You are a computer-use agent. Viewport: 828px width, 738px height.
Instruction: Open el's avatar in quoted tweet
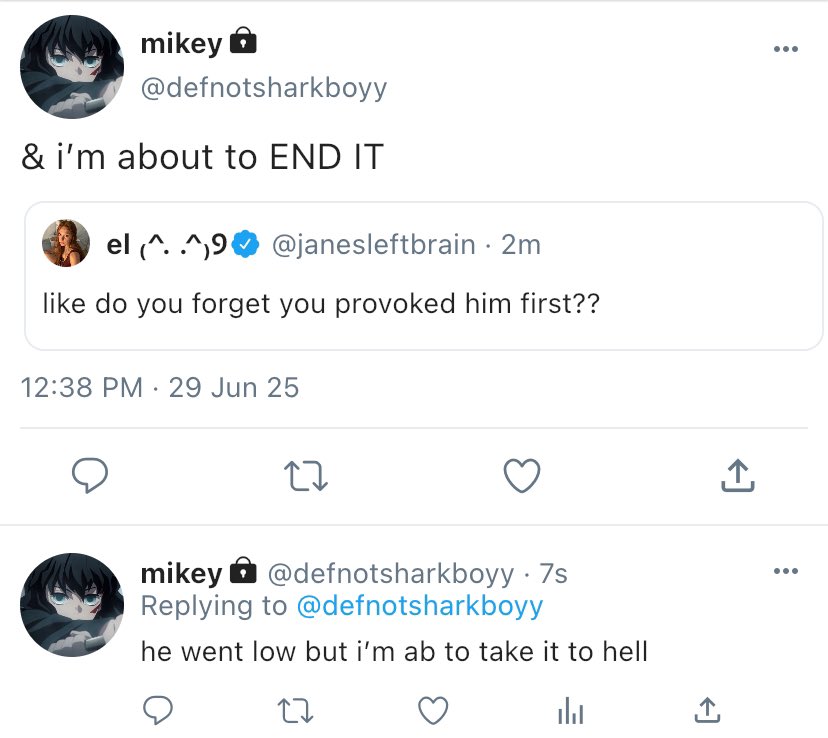pos(66,243)
